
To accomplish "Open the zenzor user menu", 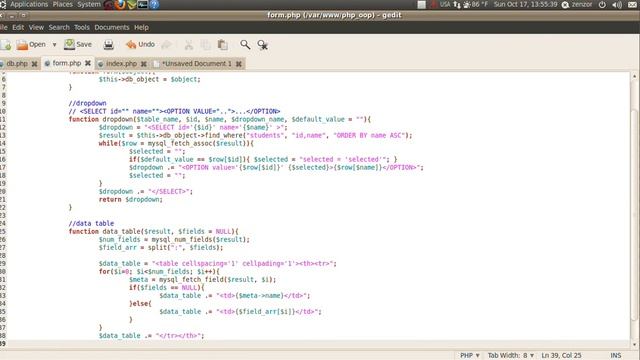I will [x=577, y=4].
